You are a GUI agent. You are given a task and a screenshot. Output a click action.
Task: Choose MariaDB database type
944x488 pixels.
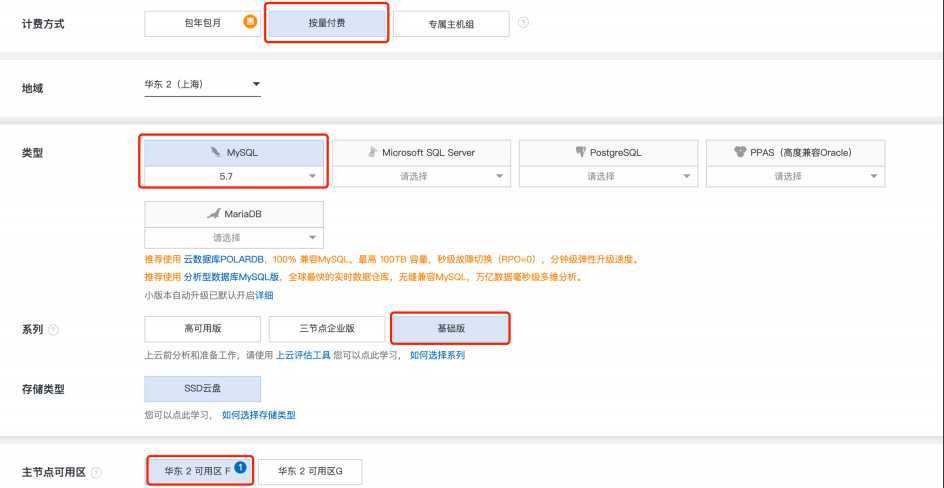[x=234, y=214]
